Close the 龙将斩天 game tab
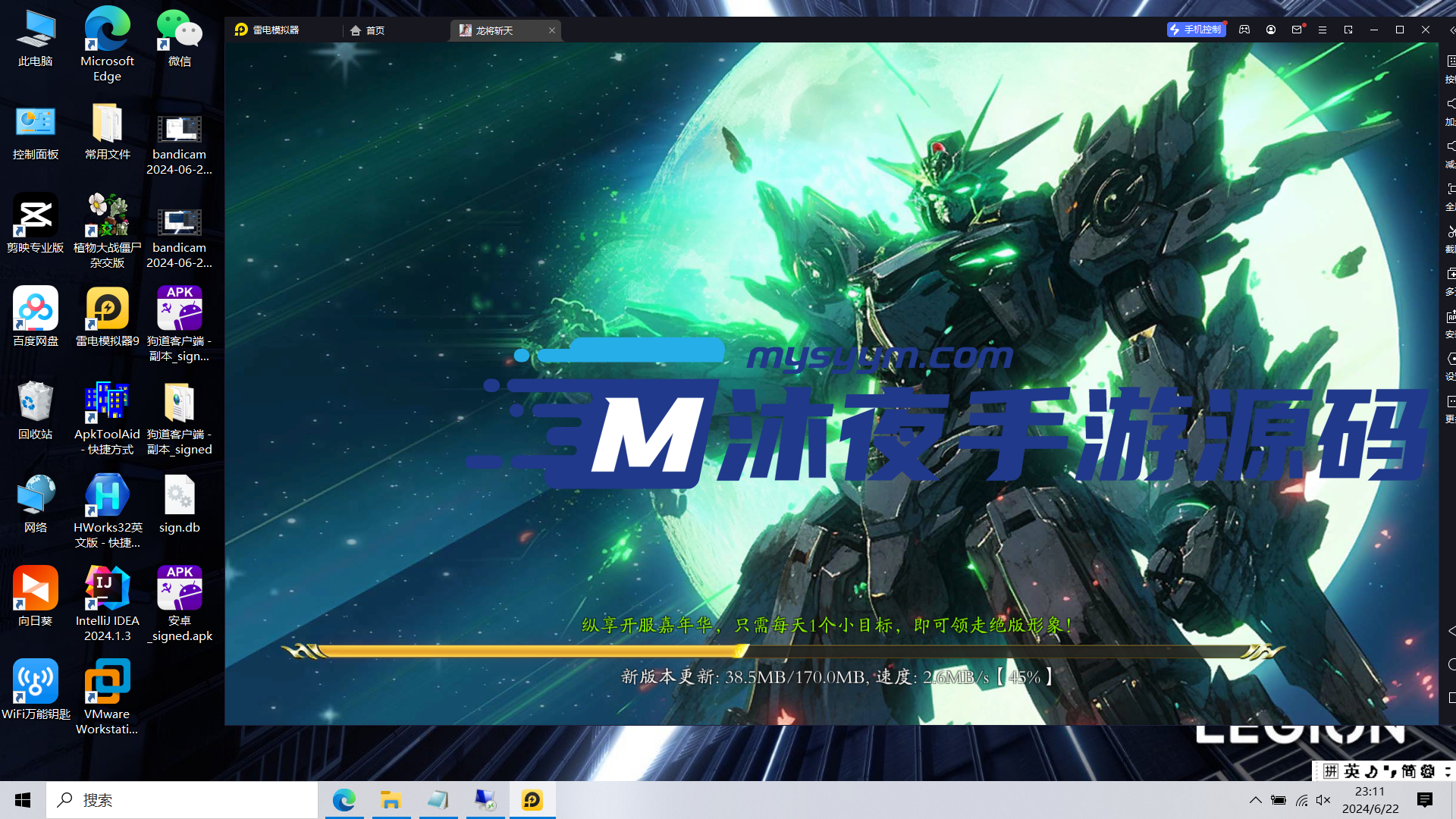 click(552, 30)
